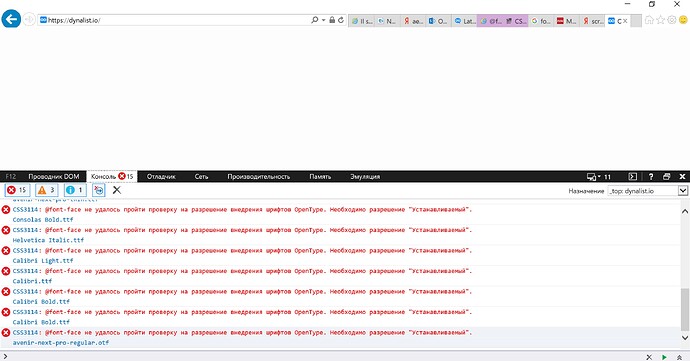Toggle the warnings filter showing 3

coord(47,190)
